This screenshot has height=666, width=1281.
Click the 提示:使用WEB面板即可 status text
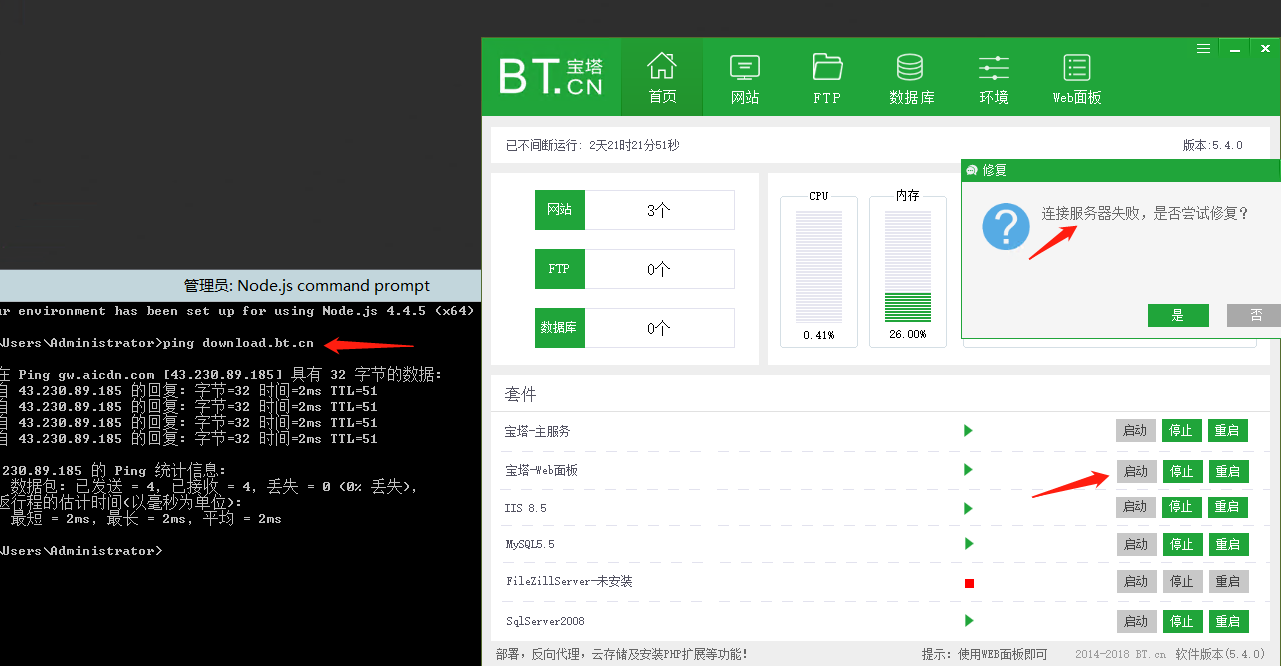(x=984, y=654)
